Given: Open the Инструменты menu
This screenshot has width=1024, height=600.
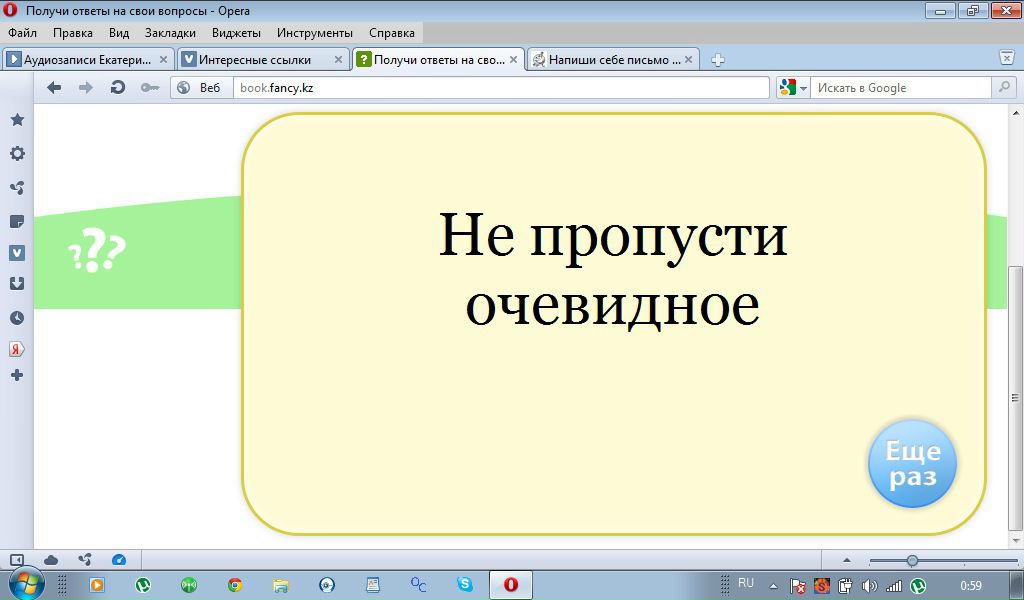Looking at the screenshot, I should [315, 33].
